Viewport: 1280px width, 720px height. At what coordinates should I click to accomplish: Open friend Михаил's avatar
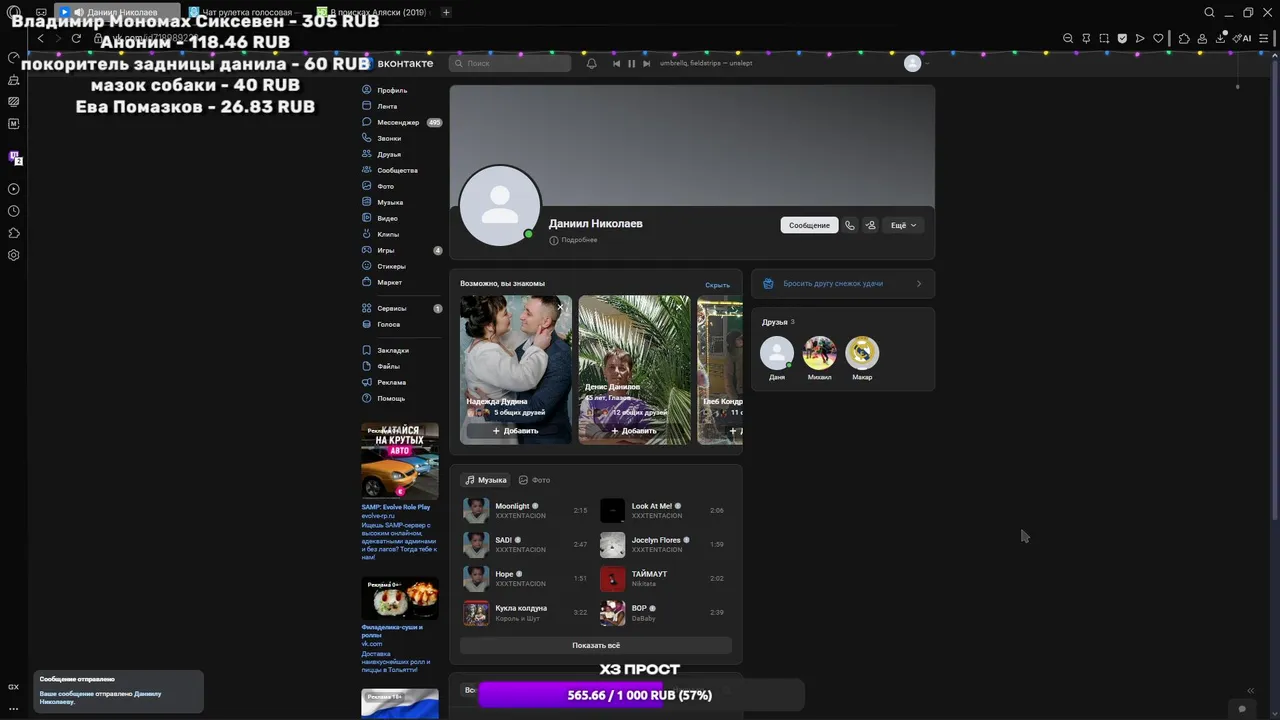[x=819, y=353]
